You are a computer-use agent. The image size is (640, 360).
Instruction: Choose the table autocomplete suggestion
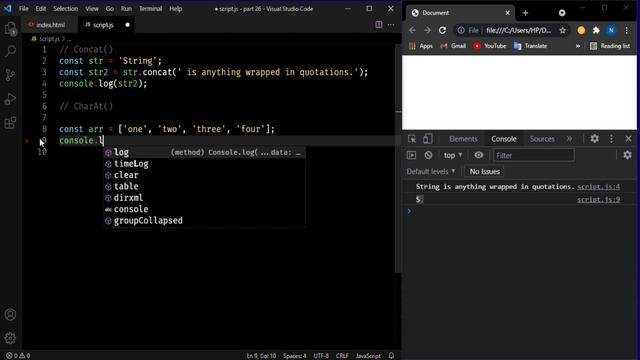click(204, 187)
